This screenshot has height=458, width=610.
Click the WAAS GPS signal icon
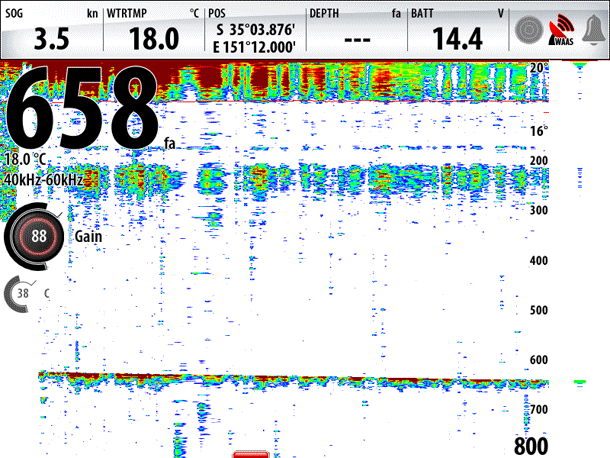561,32
